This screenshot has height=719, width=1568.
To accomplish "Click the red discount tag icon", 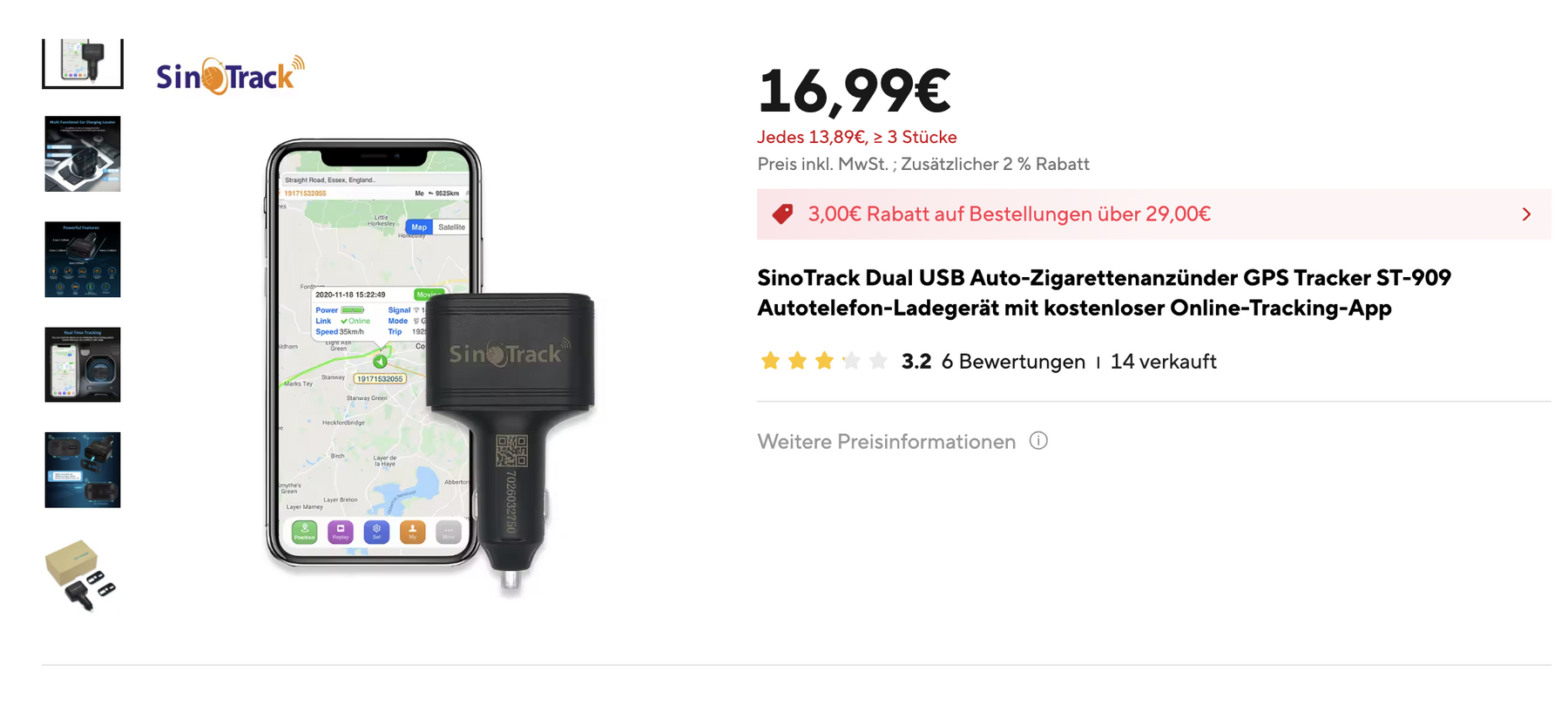I will [x=782, y=214].
